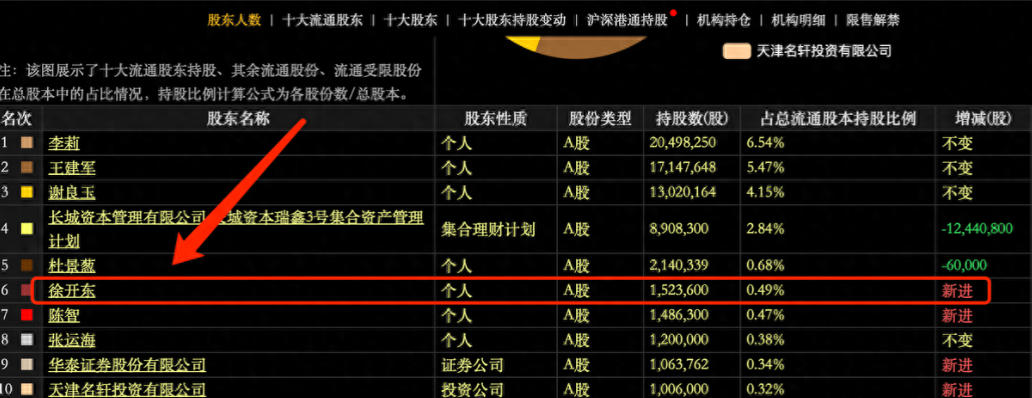Click 投资公司 nature cell
The image size is (1032, 398).
472,389
